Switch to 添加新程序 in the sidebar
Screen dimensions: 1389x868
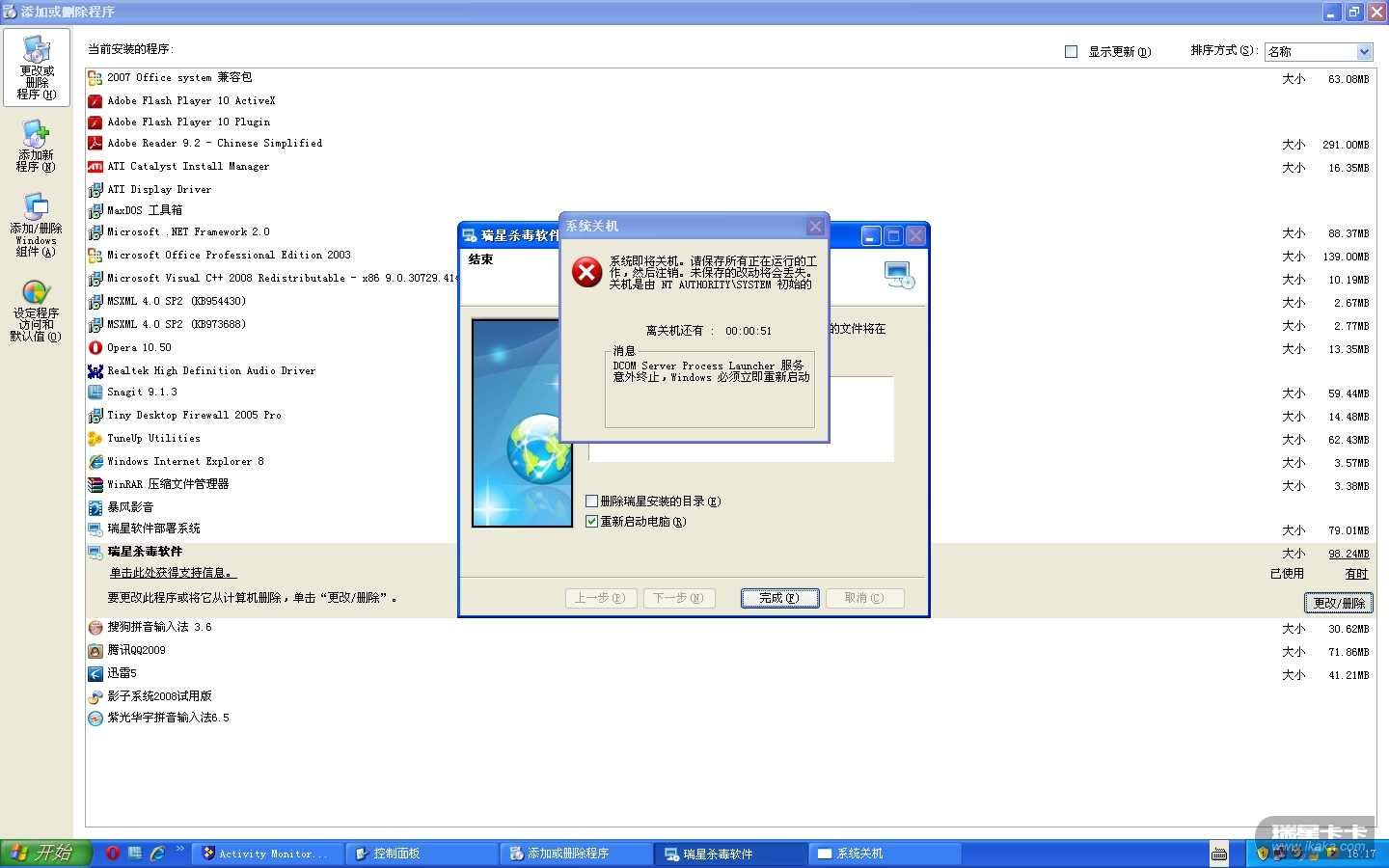37,147
